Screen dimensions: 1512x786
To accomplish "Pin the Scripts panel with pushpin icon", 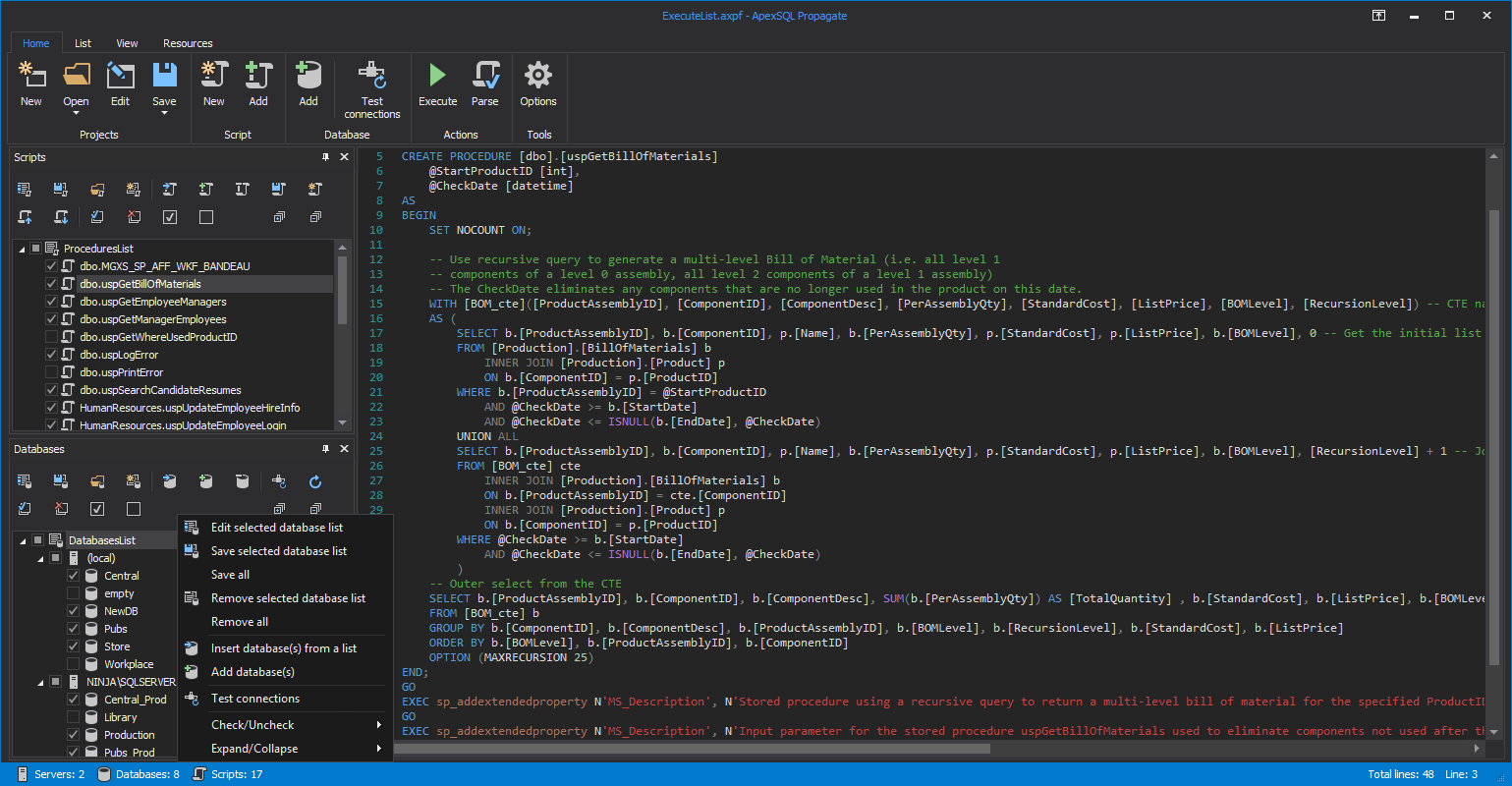I will (x=325, y=157).
